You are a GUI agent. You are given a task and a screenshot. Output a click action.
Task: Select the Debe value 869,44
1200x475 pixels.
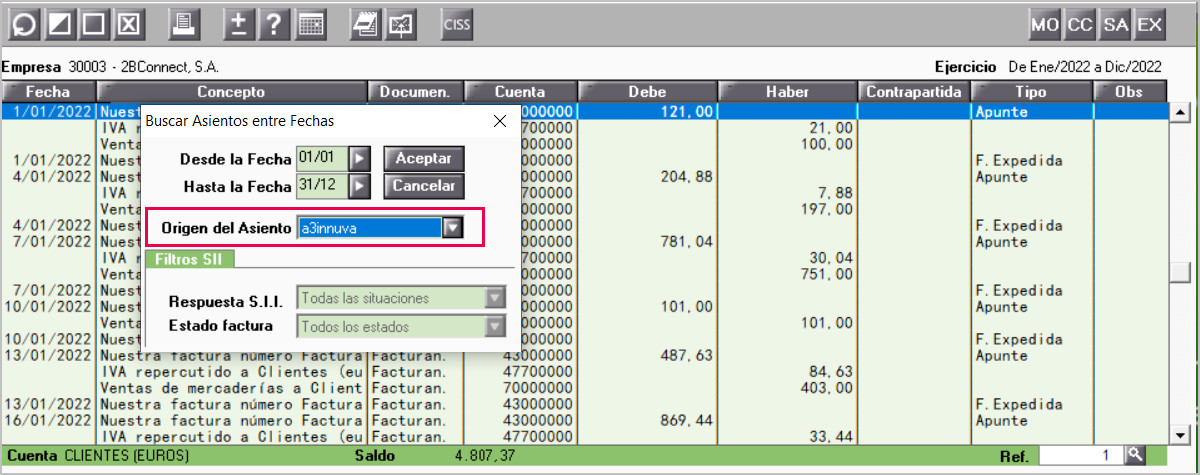pyautogui.click(x=686, y=421)
